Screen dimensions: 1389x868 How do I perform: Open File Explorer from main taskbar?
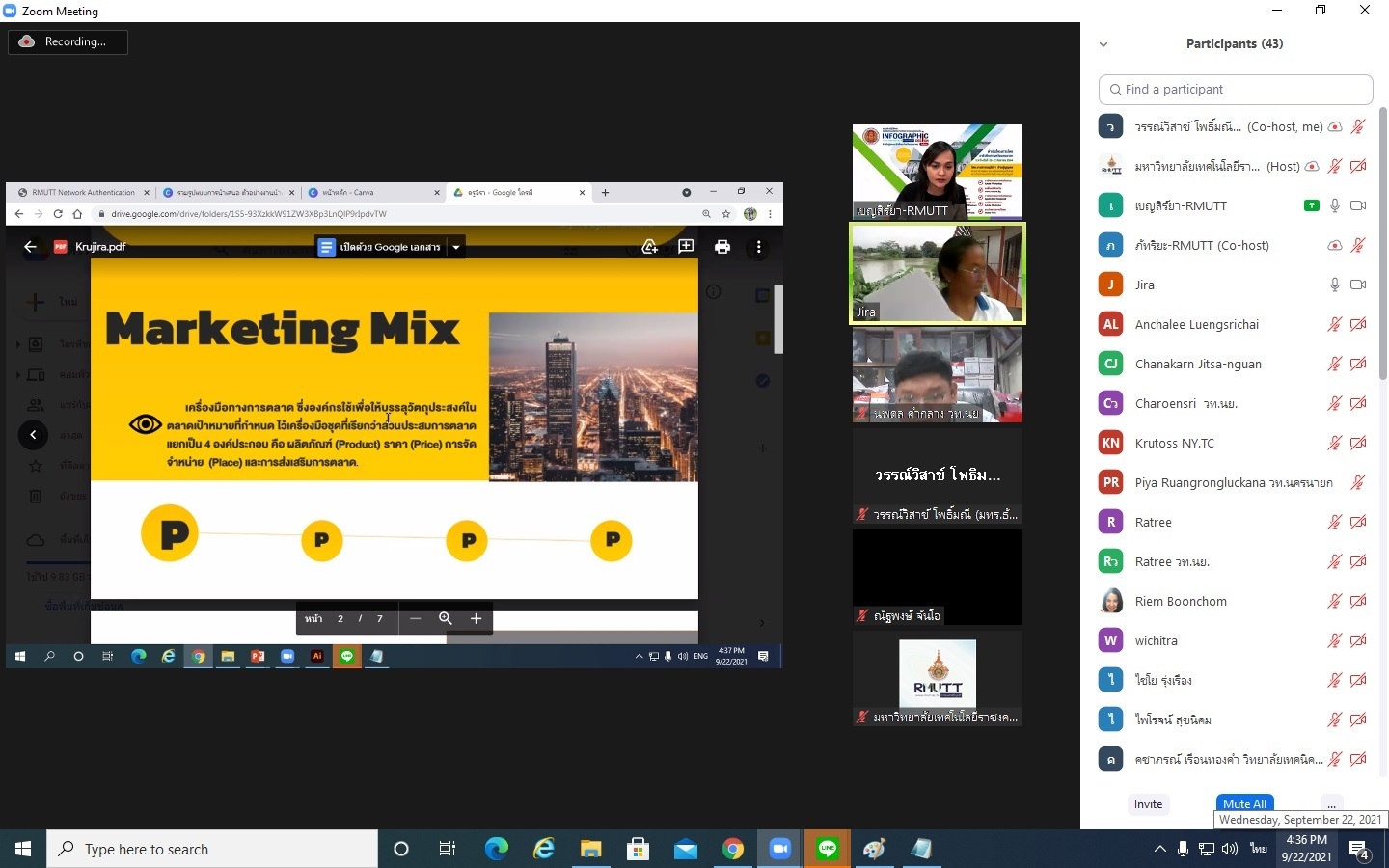point(590,849)
